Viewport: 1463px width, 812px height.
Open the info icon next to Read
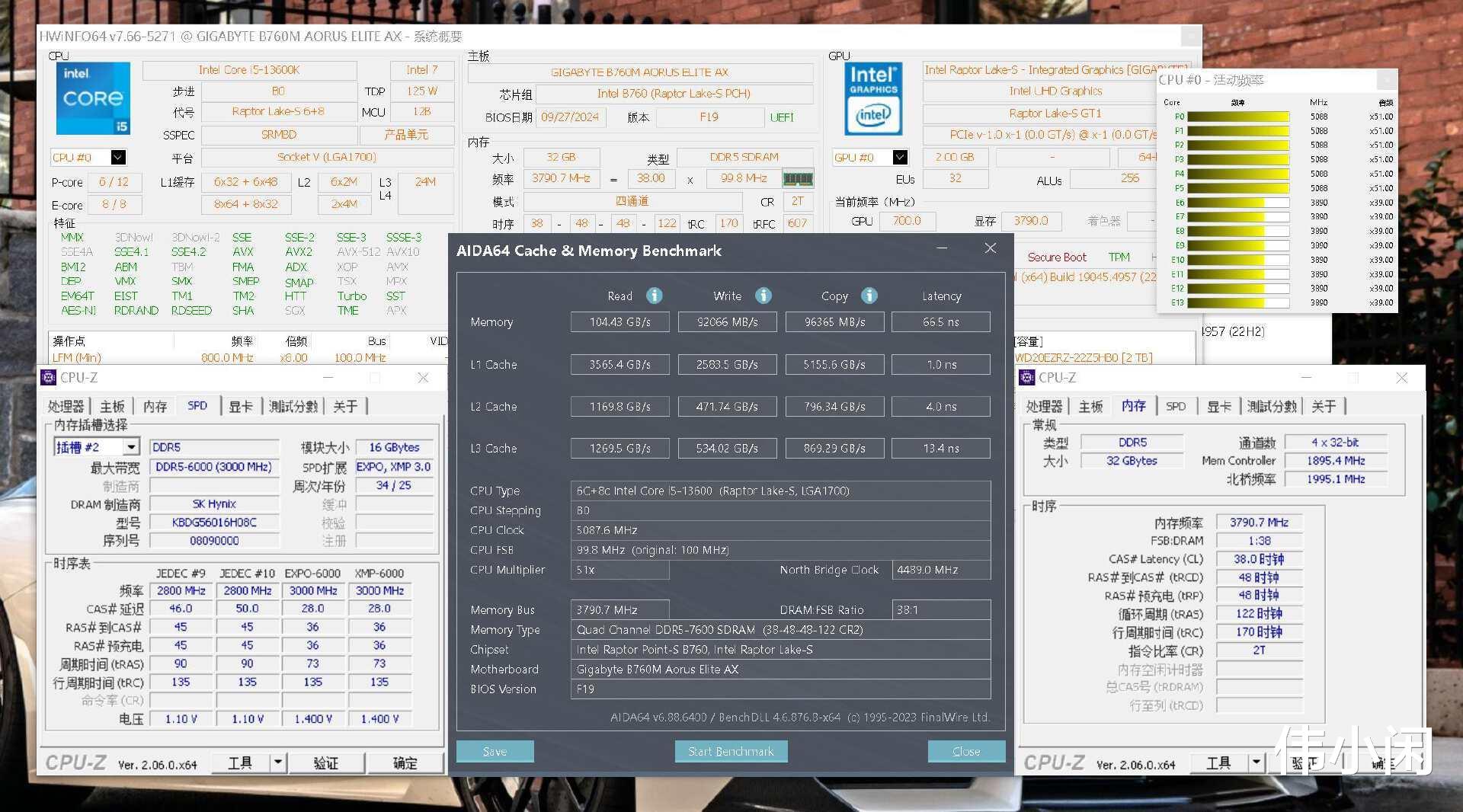click(655, 296)
